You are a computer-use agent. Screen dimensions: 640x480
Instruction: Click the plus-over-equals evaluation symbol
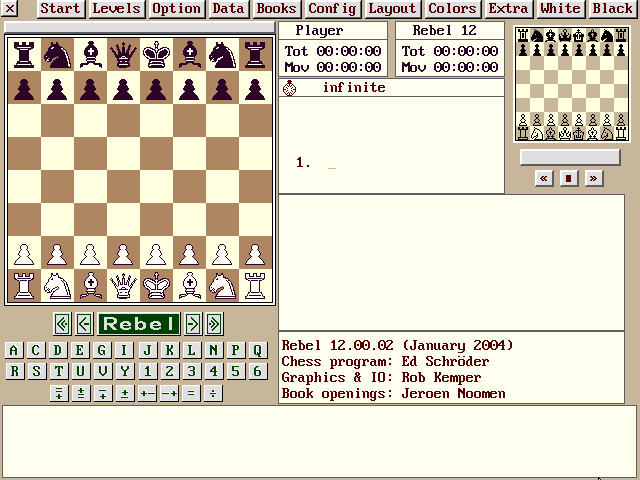(x=81, y=393)
